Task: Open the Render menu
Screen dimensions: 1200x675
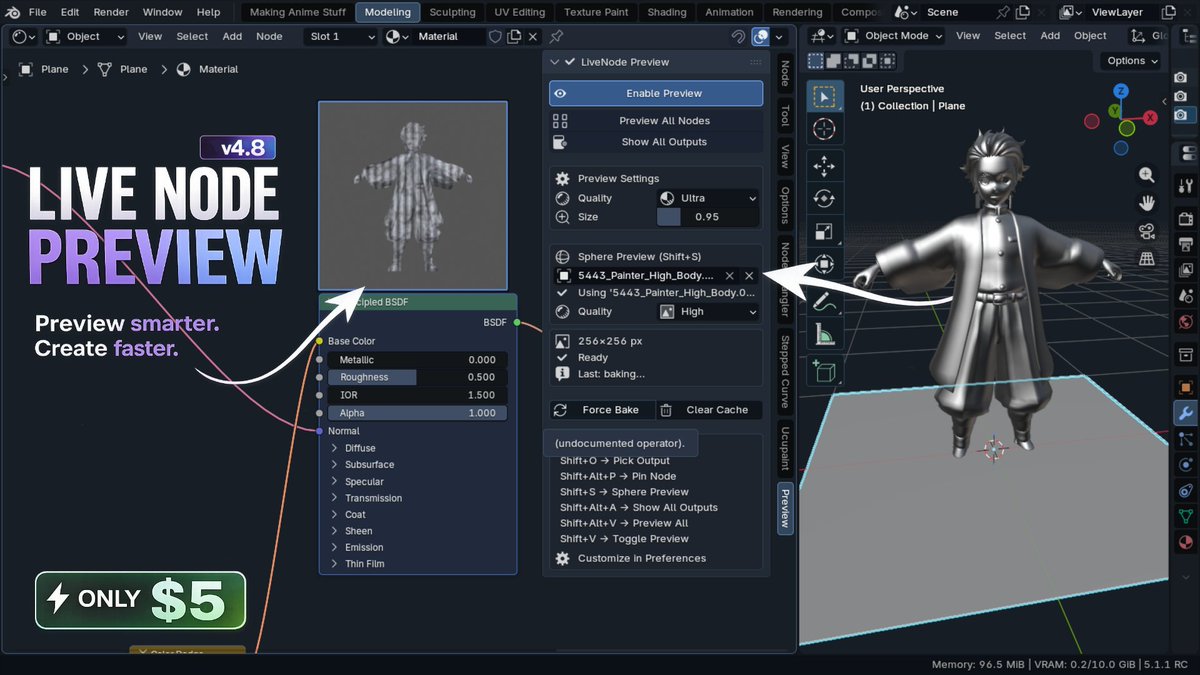Action: coord(111,12)
